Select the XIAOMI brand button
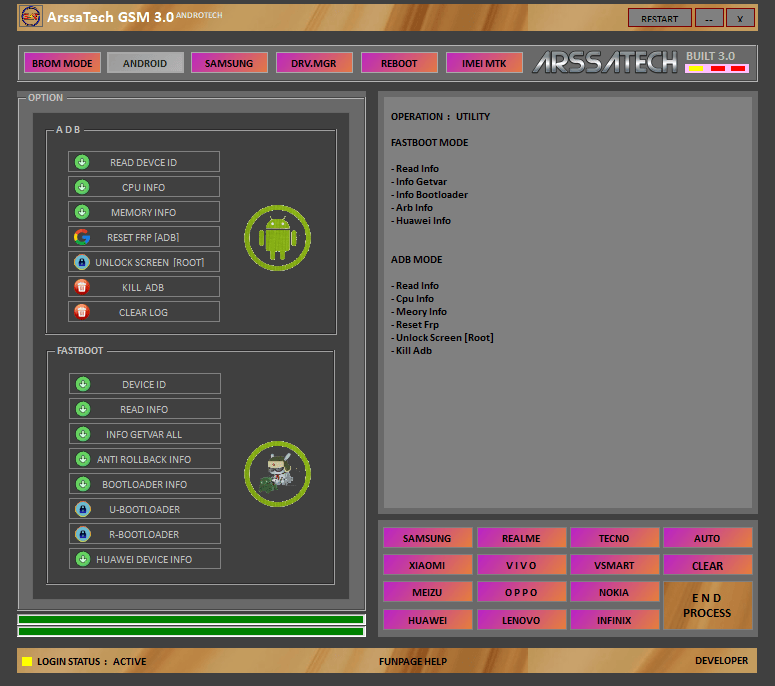The height and width of the screenshot is (686, 775). click(427, 565)
